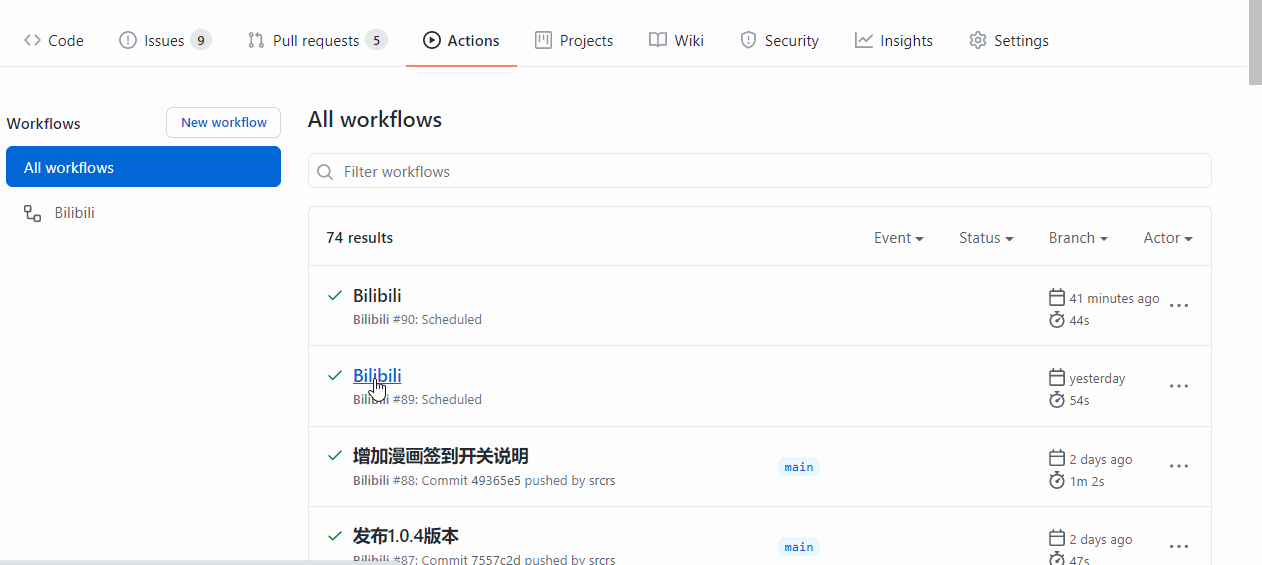Screen dimensions: 1262x565
Task: Expand the Event filter dropdown
Action: [898, 238]
